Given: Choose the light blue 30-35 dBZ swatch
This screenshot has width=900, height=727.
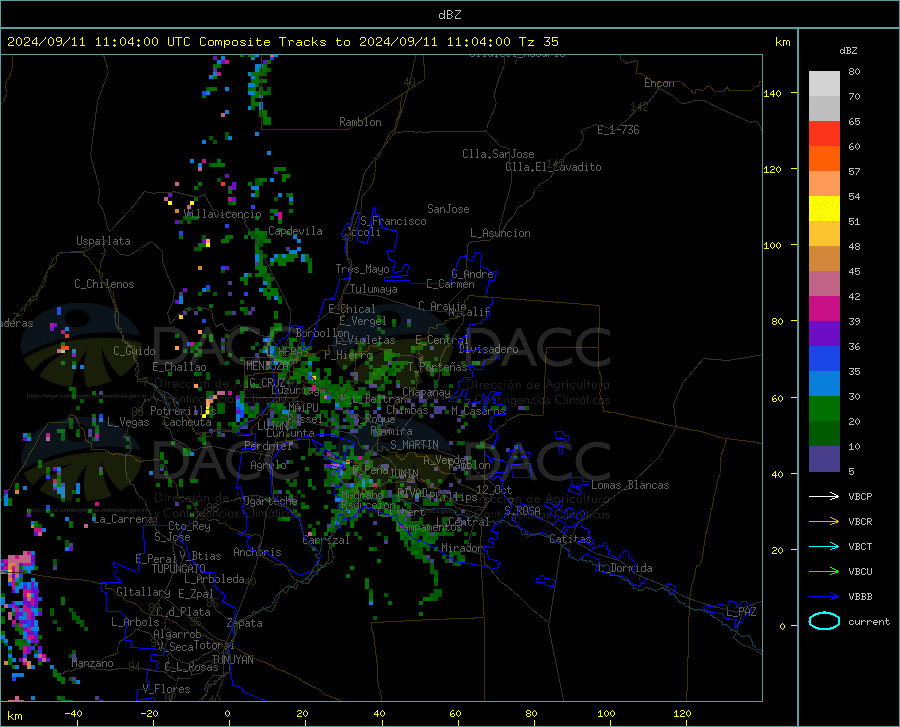Looking at the screenshot, I should (x=824, y=384).
